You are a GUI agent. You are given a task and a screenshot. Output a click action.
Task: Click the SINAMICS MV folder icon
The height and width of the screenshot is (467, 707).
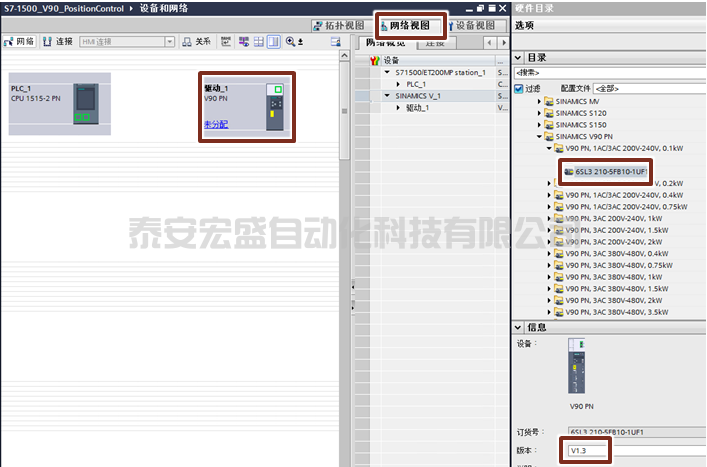pyautogui.click(x=549, y=101)
